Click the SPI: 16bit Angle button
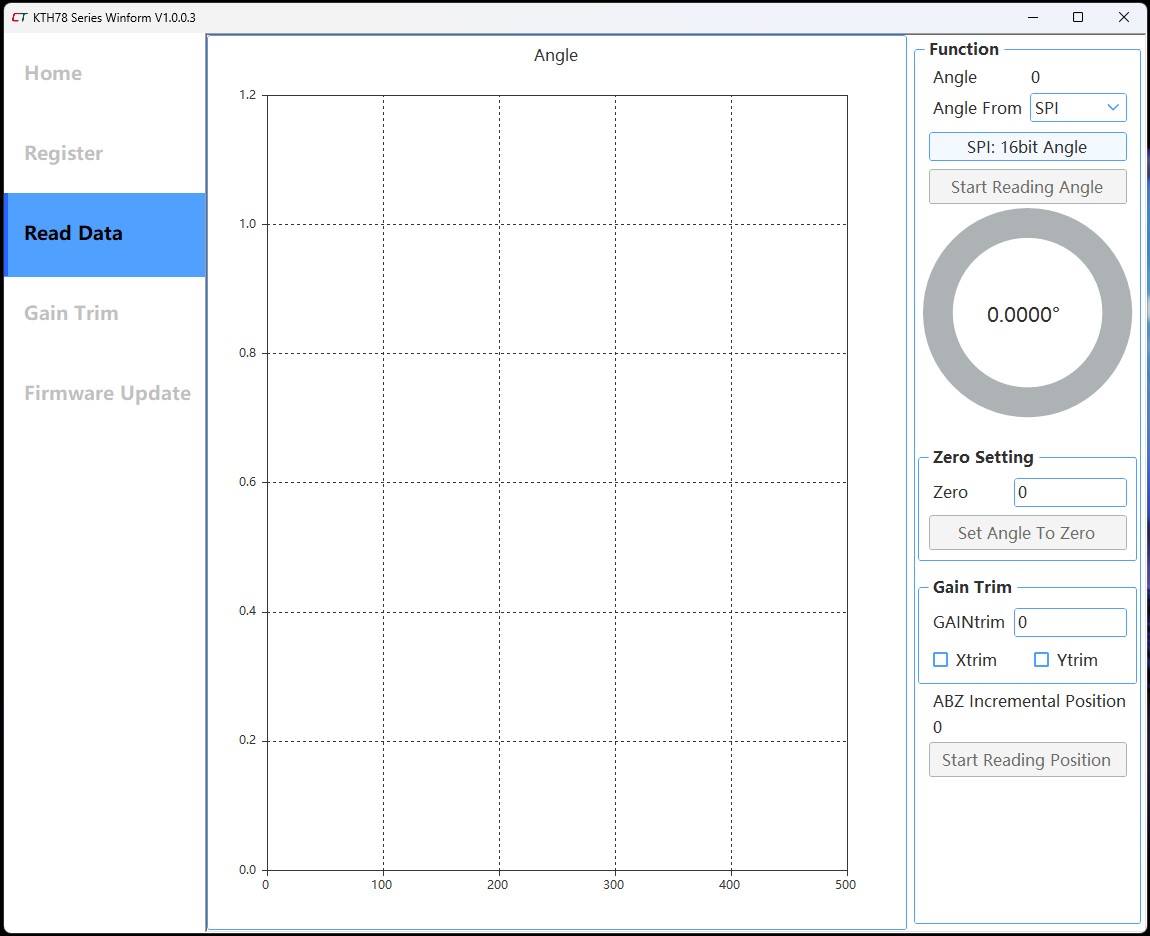 (x=1027, y=147)
